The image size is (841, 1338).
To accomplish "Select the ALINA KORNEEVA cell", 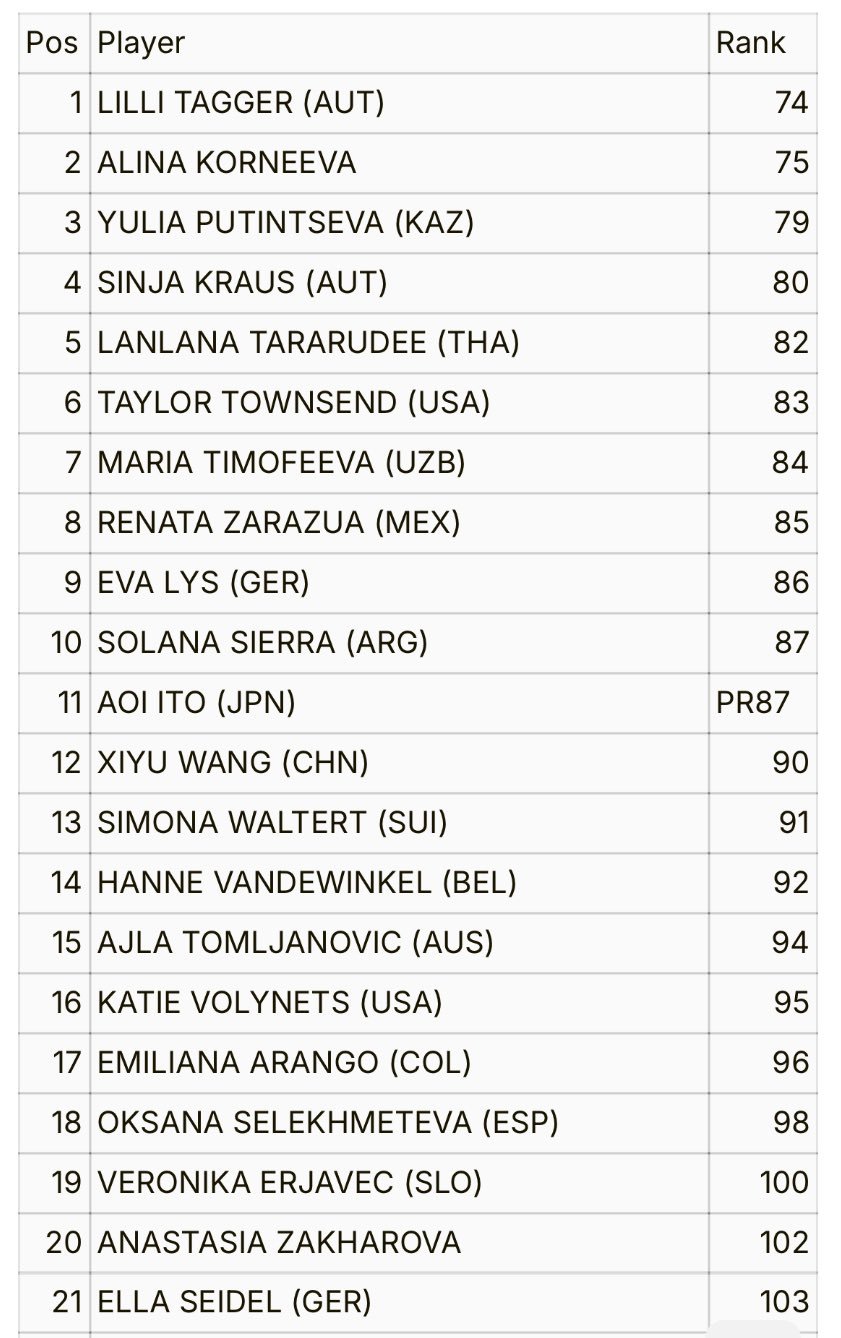I will click(399, 163).
